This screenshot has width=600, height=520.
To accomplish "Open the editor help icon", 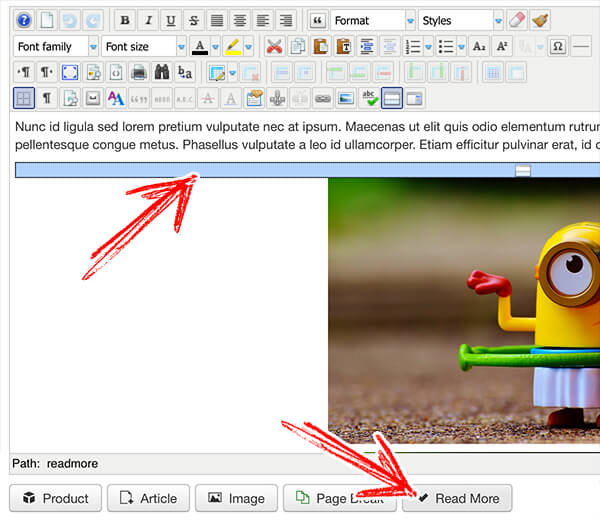I will [24, 20].
